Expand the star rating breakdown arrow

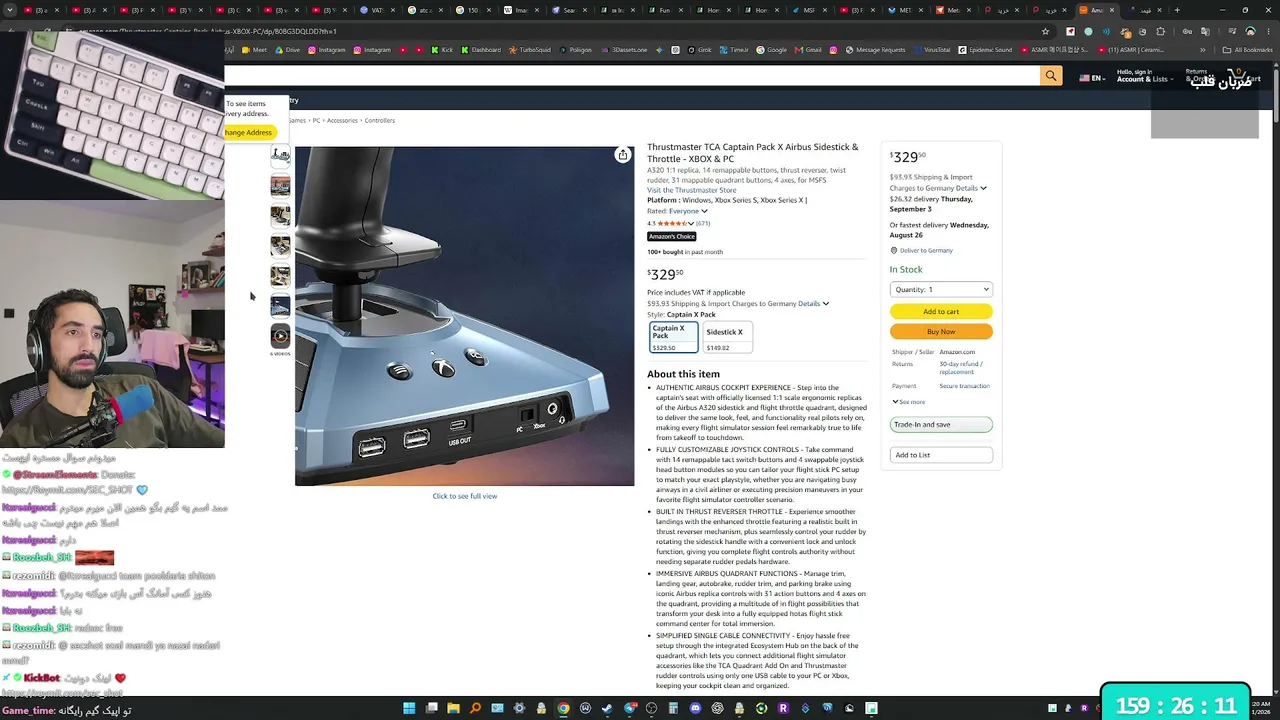[x=693, y=224]
